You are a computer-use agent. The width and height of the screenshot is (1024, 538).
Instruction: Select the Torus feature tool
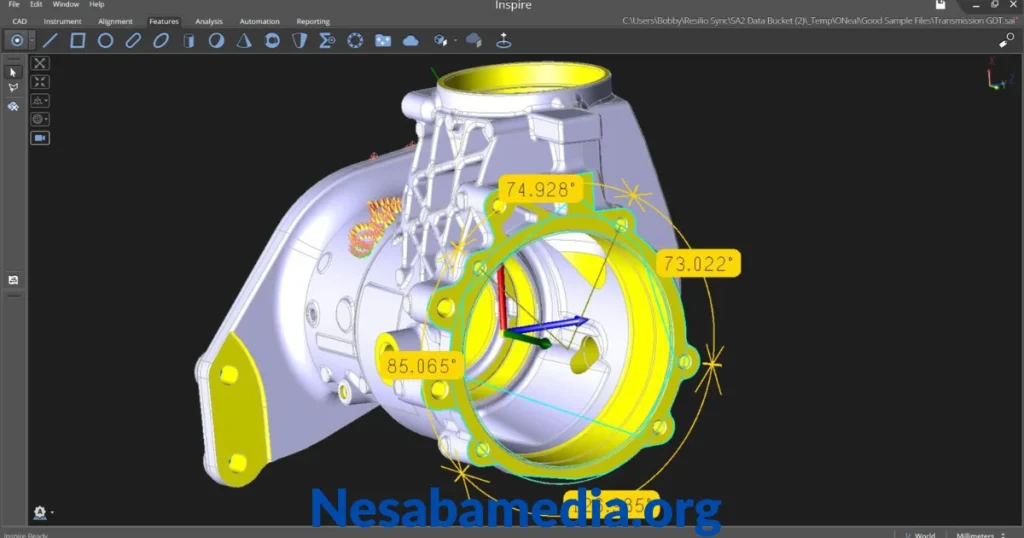[272, 40]
